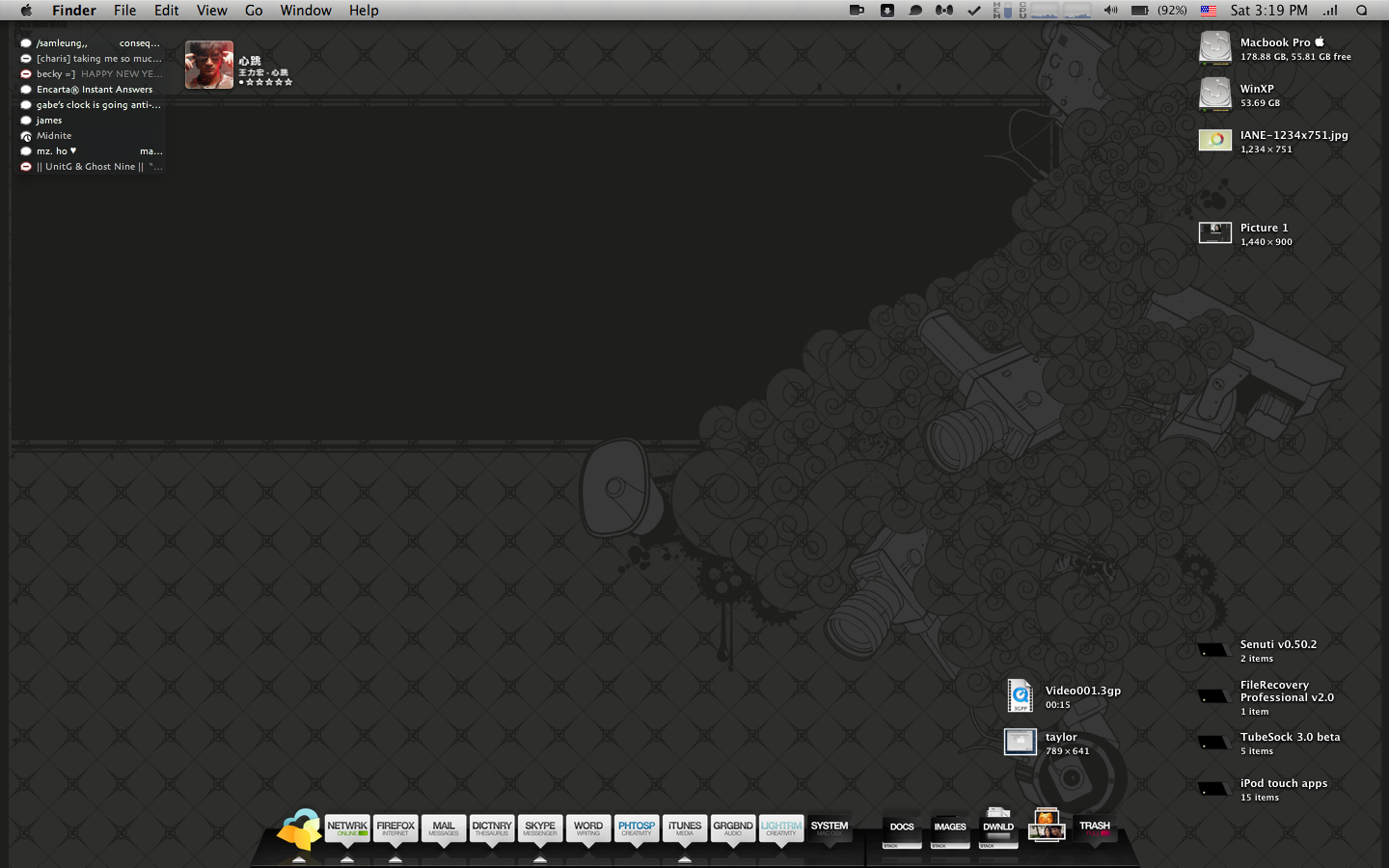This screenshot has width=1389, height=868.
Task: Select FileRecovery Professional v2.0 folder
Action: [x=1213, y=696]
